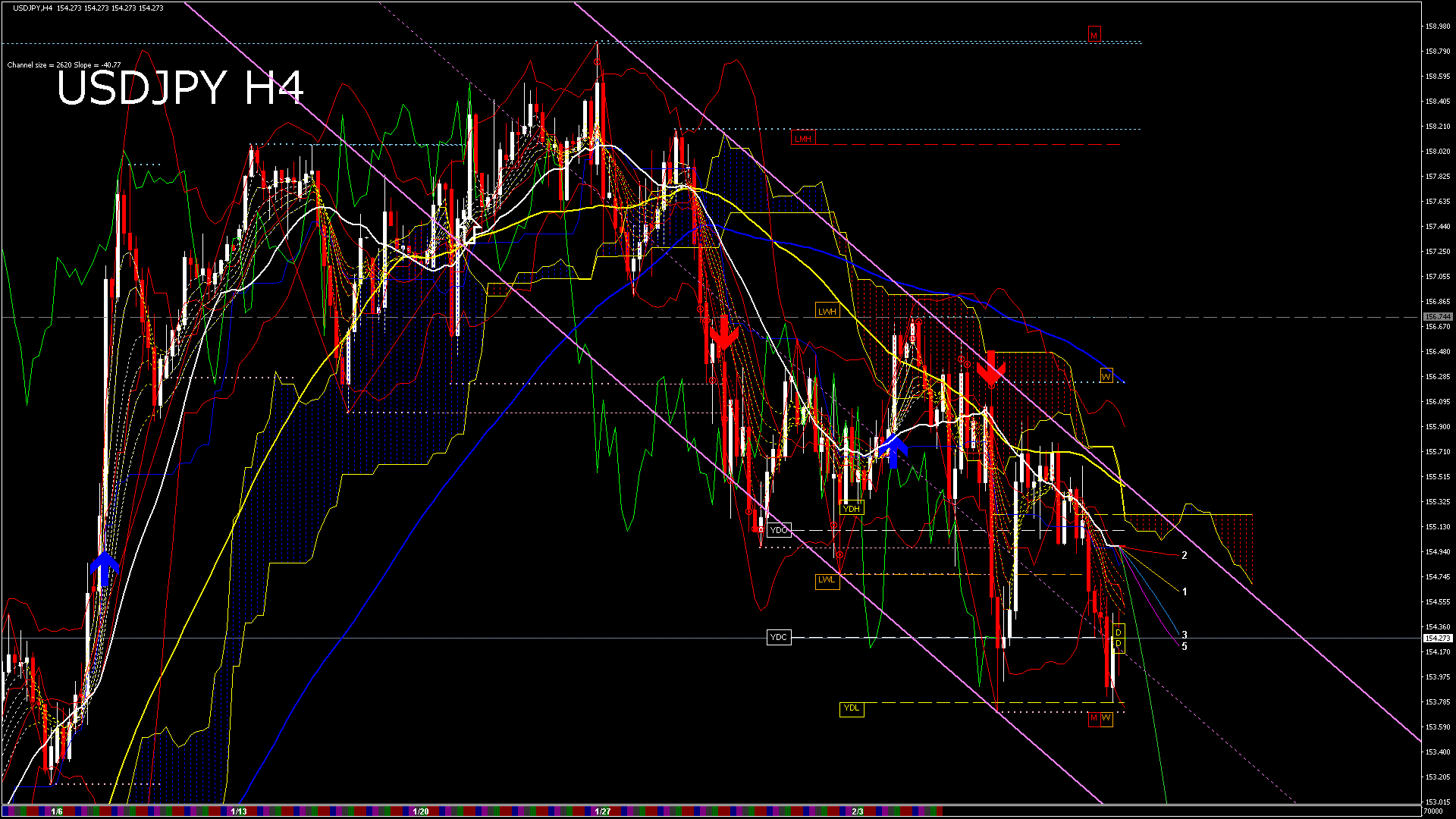
Task: Select the YDC level label
Action: 779,637
